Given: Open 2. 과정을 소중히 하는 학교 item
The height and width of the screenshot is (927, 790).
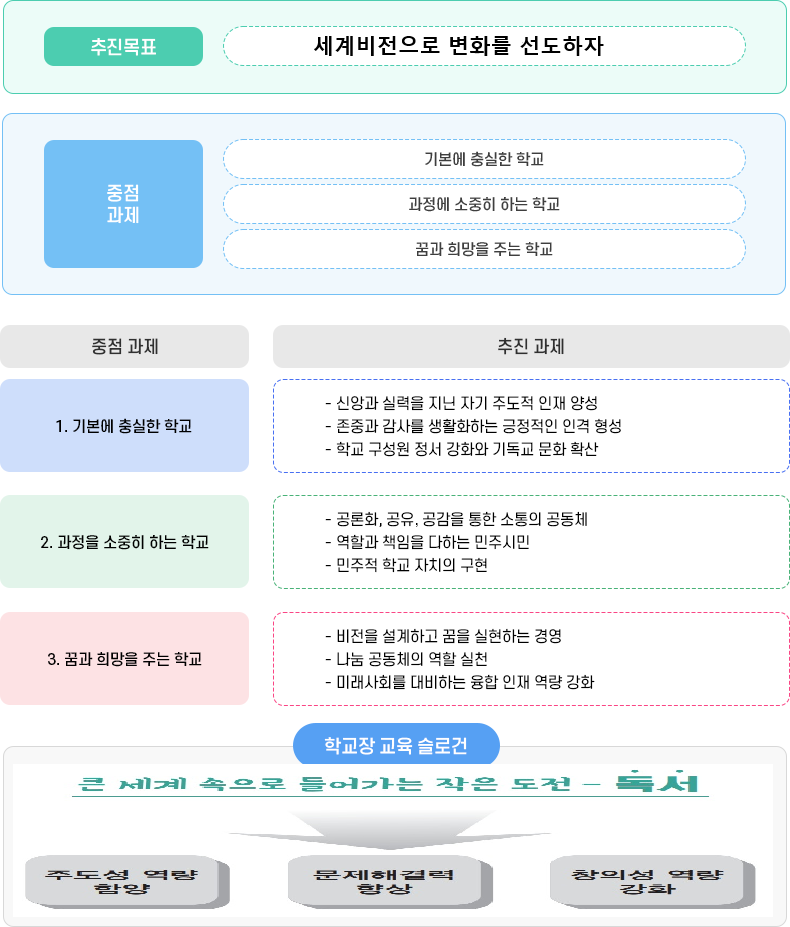Looking at the screenshot, I should (x=124, y=542).
